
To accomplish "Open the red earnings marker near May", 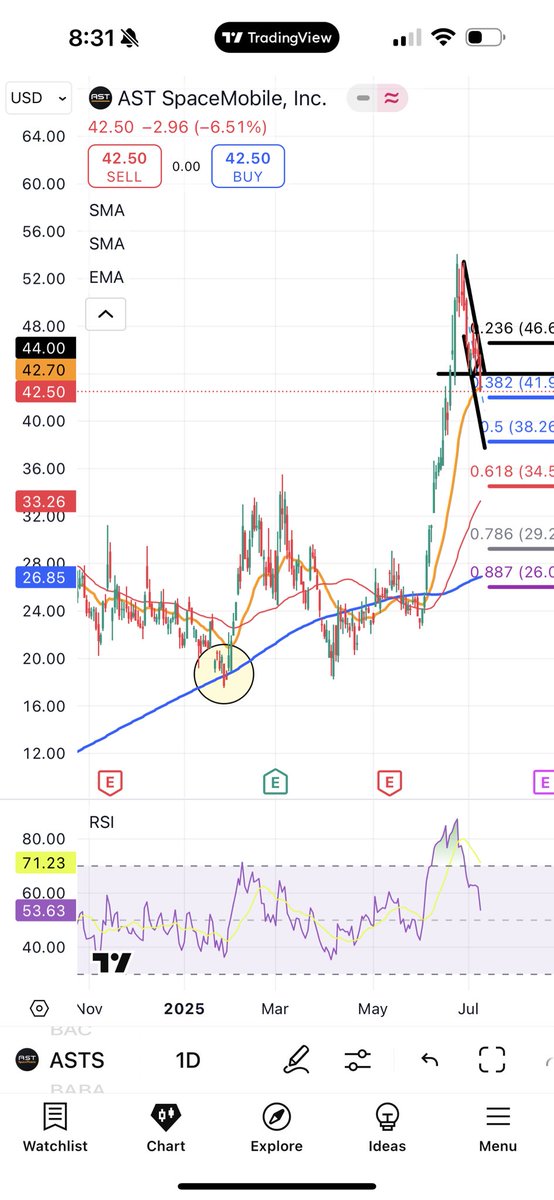I will click(389, 782).
